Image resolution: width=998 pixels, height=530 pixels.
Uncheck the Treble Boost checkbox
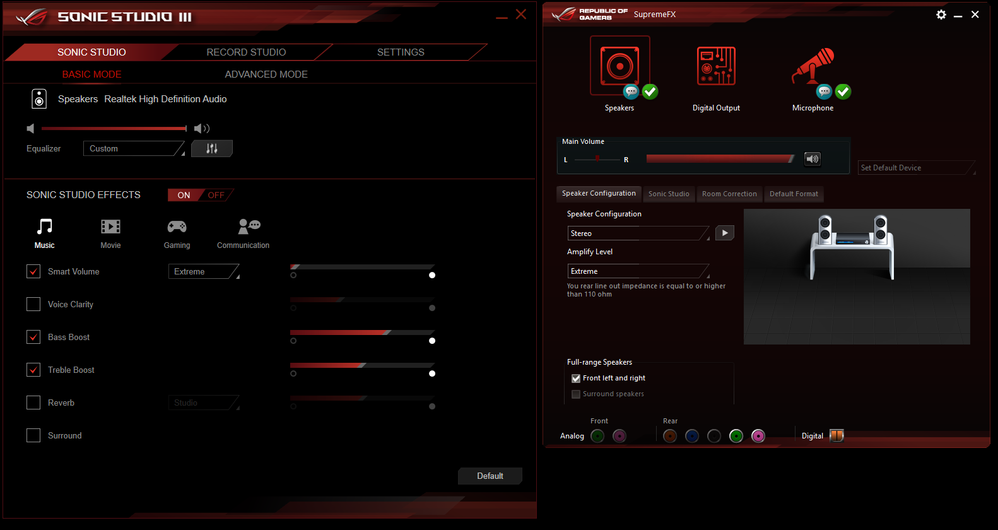[x=33, y=370]
